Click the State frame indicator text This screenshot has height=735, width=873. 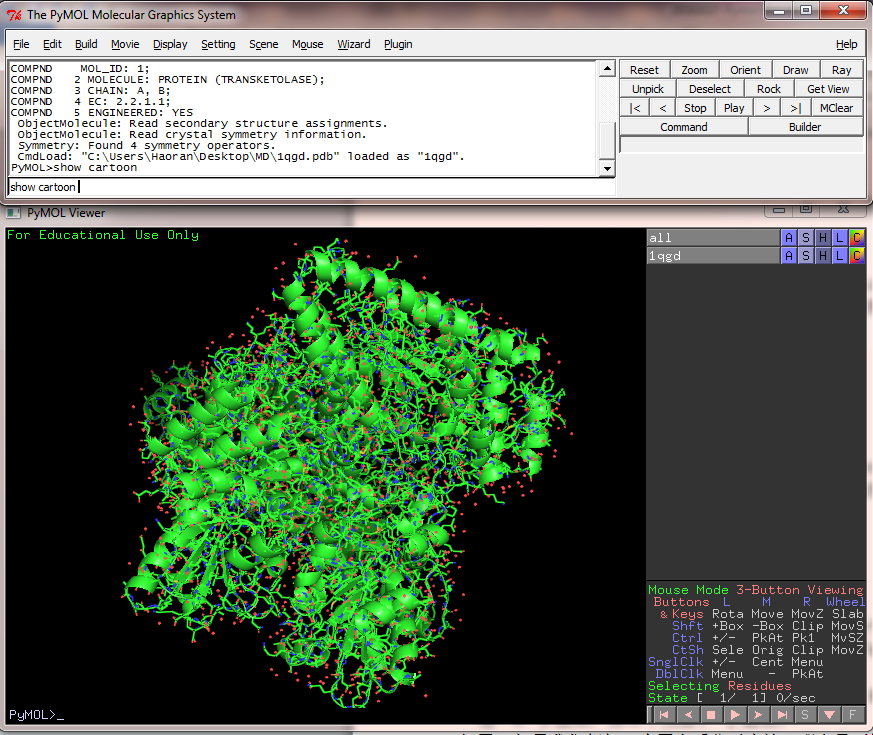[732, 698]
